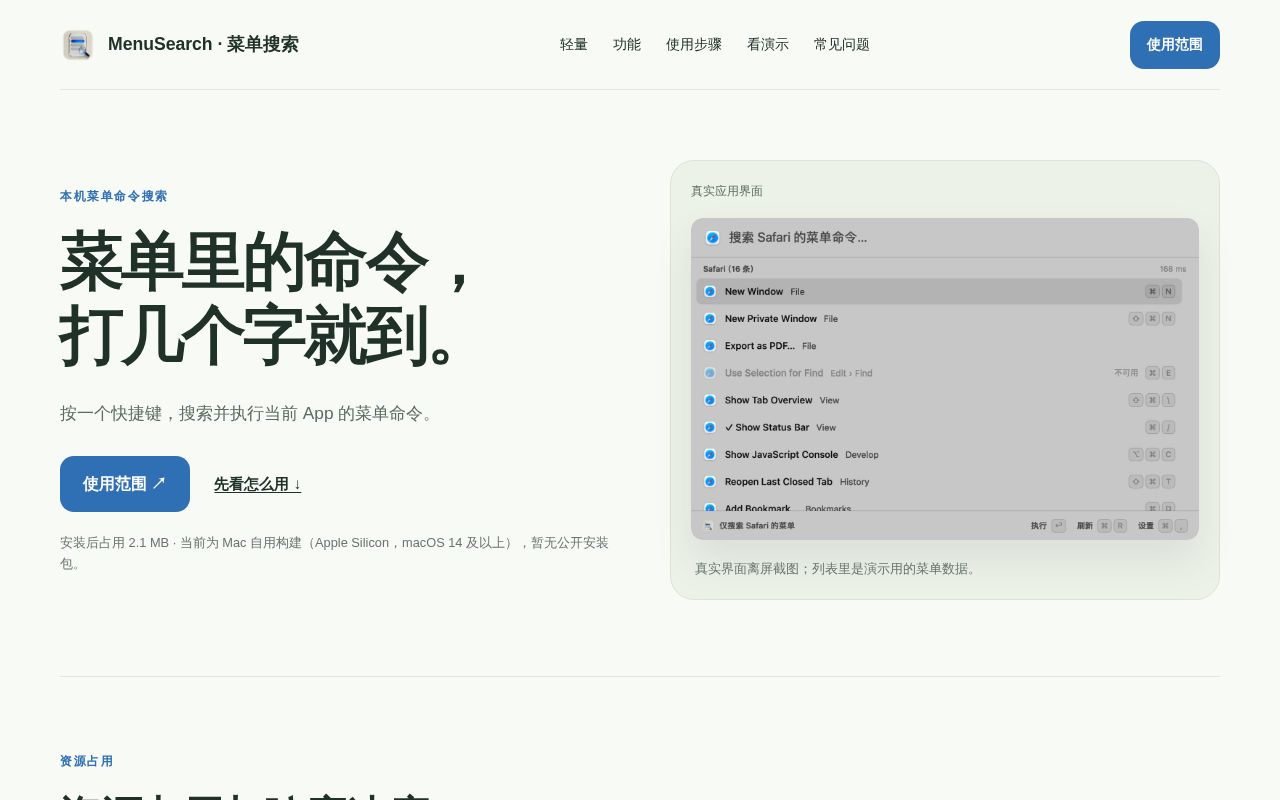The width and height of the screenshot is (1280, 800).
Task: Click the 搜索 Safari 的菜单命令 search field
Action: [945, 238]
